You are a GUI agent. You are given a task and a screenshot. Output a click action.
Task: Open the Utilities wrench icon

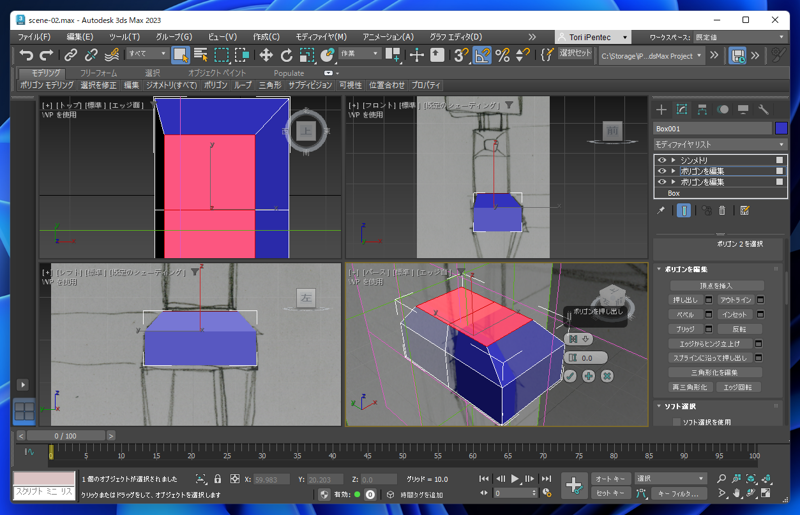point(763,109)
